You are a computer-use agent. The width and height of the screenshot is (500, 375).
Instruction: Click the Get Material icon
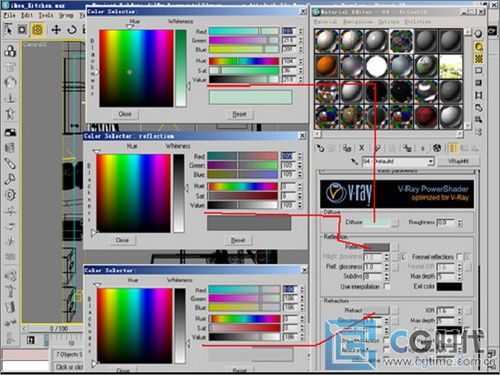point(320,148)
